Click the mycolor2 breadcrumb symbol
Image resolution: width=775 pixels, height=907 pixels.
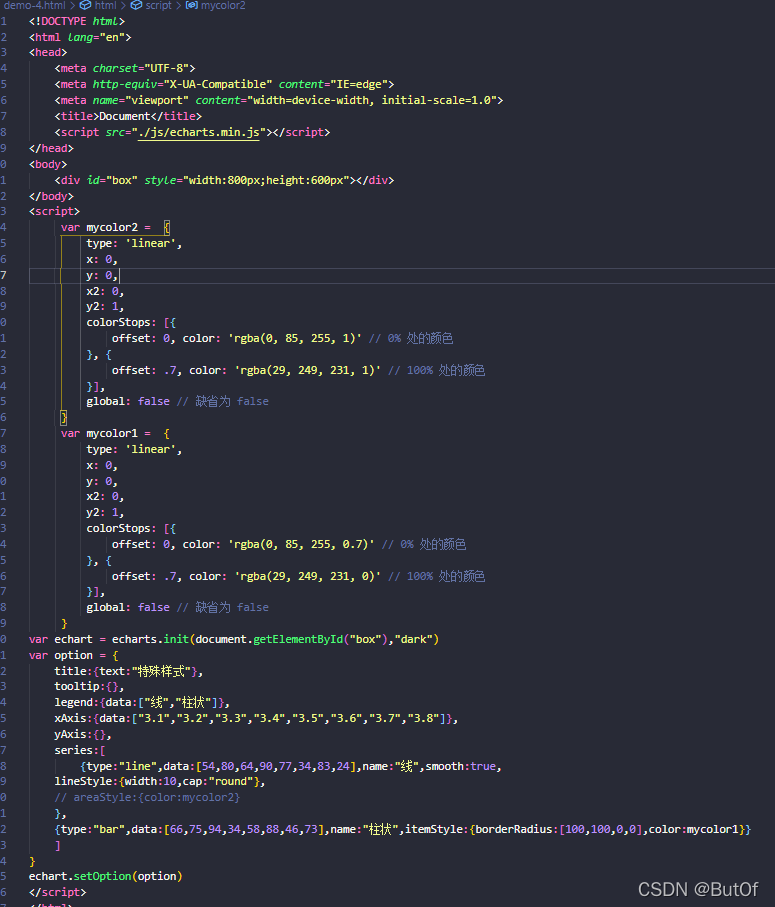coord(223,5)
